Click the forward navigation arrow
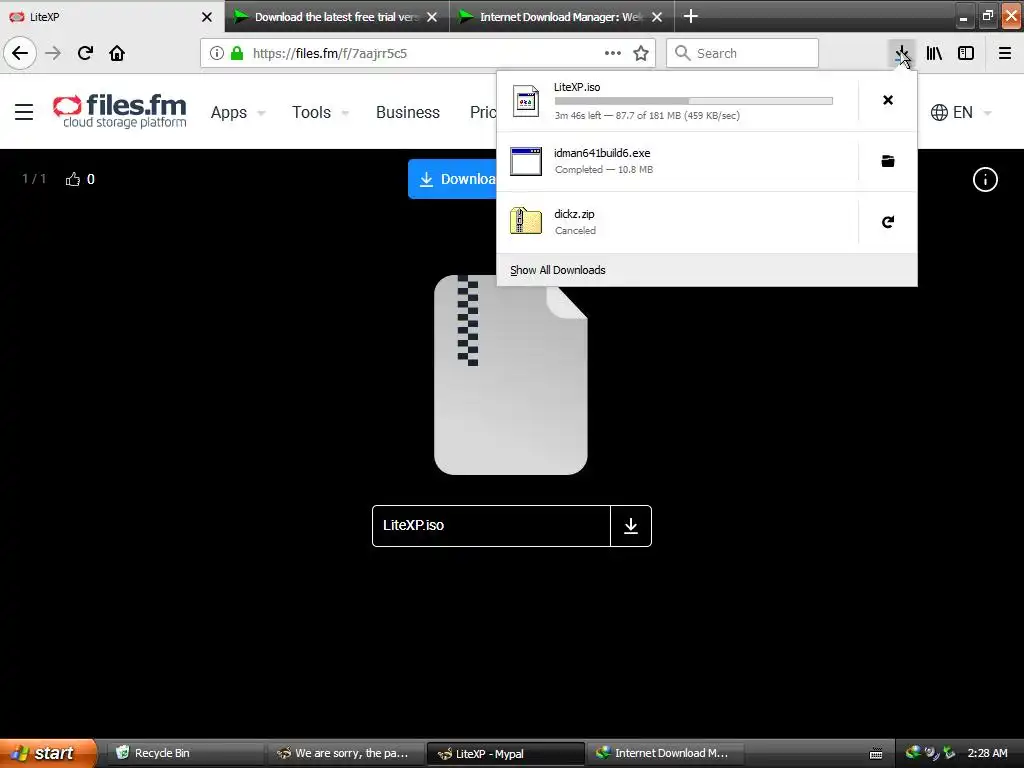1024x768 pixels. coord(53,54)
